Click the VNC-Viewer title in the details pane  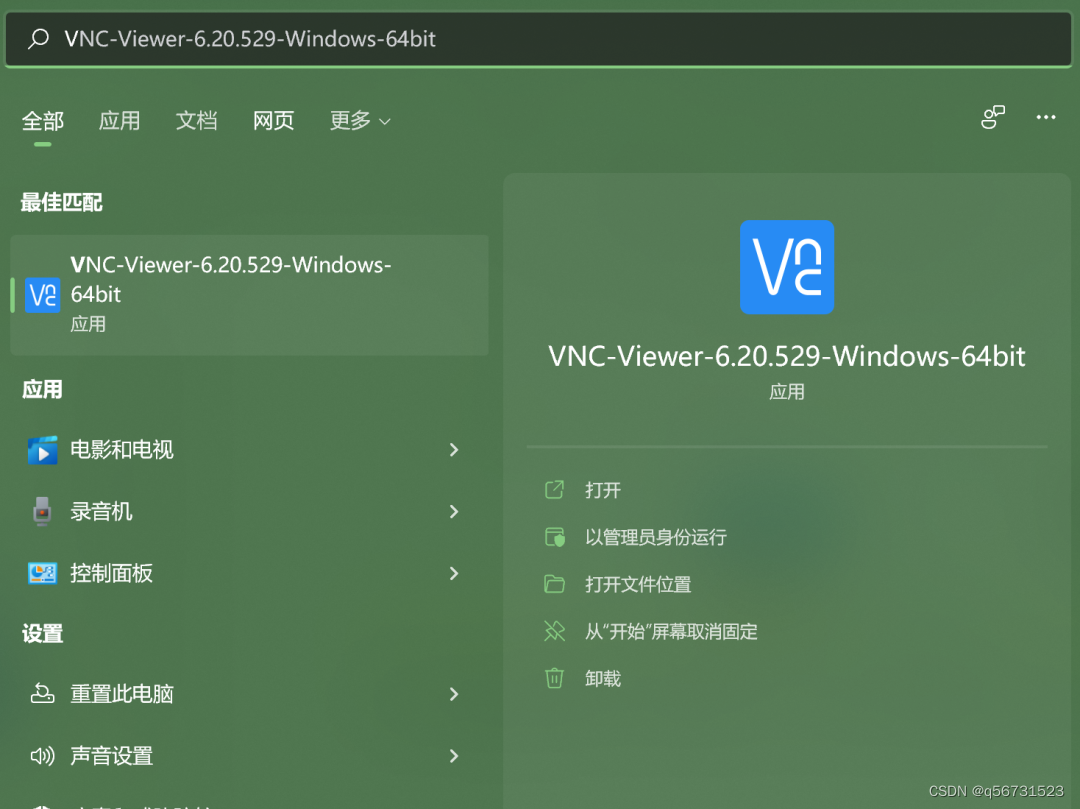click(x=787, y=357)
